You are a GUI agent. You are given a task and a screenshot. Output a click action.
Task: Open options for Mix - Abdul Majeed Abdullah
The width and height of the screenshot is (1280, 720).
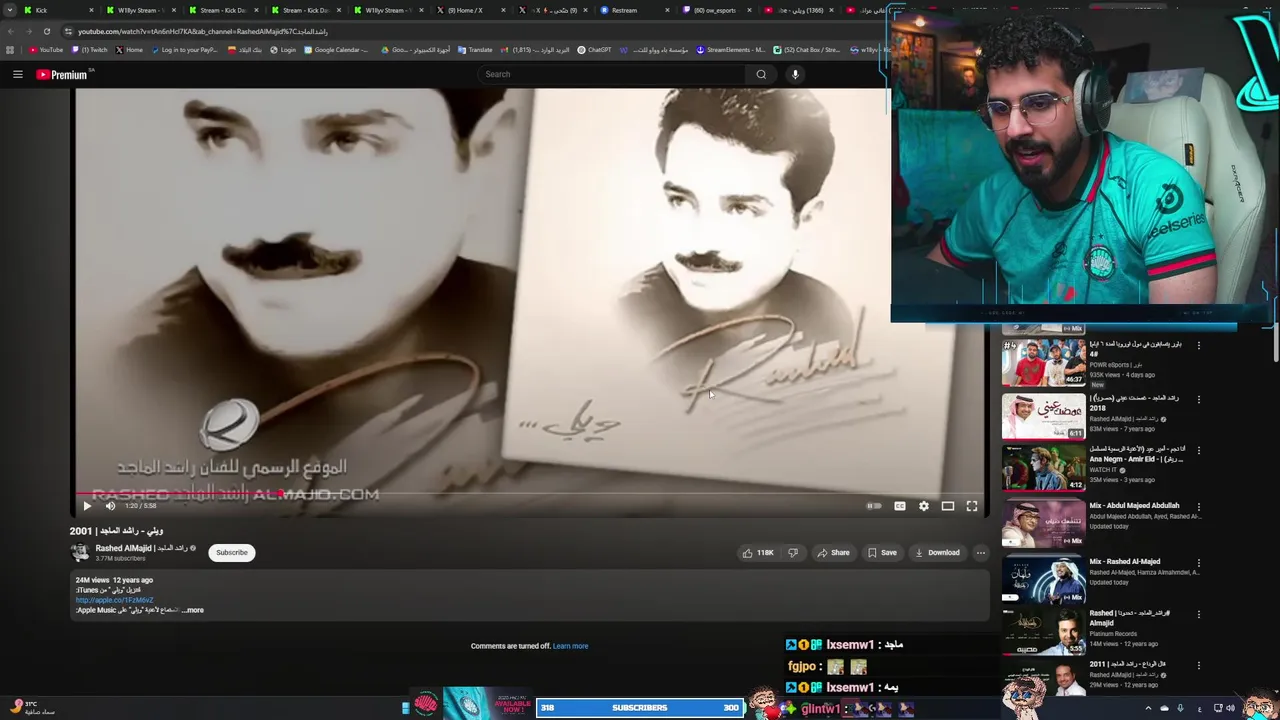tap(1199, 507)
